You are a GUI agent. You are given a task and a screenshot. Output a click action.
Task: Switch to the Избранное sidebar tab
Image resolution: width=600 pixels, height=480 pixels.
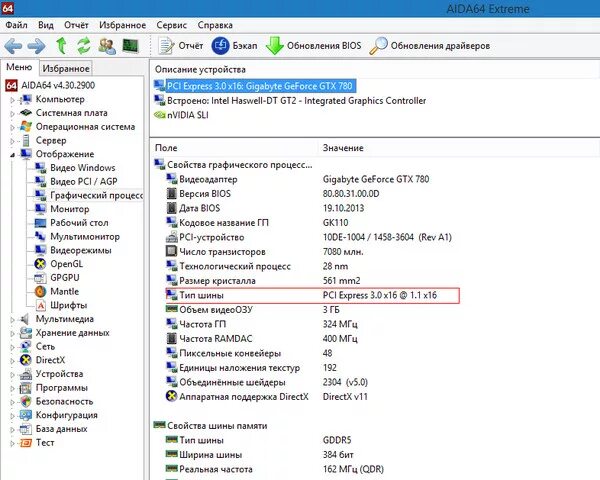[x=66, y=69]
